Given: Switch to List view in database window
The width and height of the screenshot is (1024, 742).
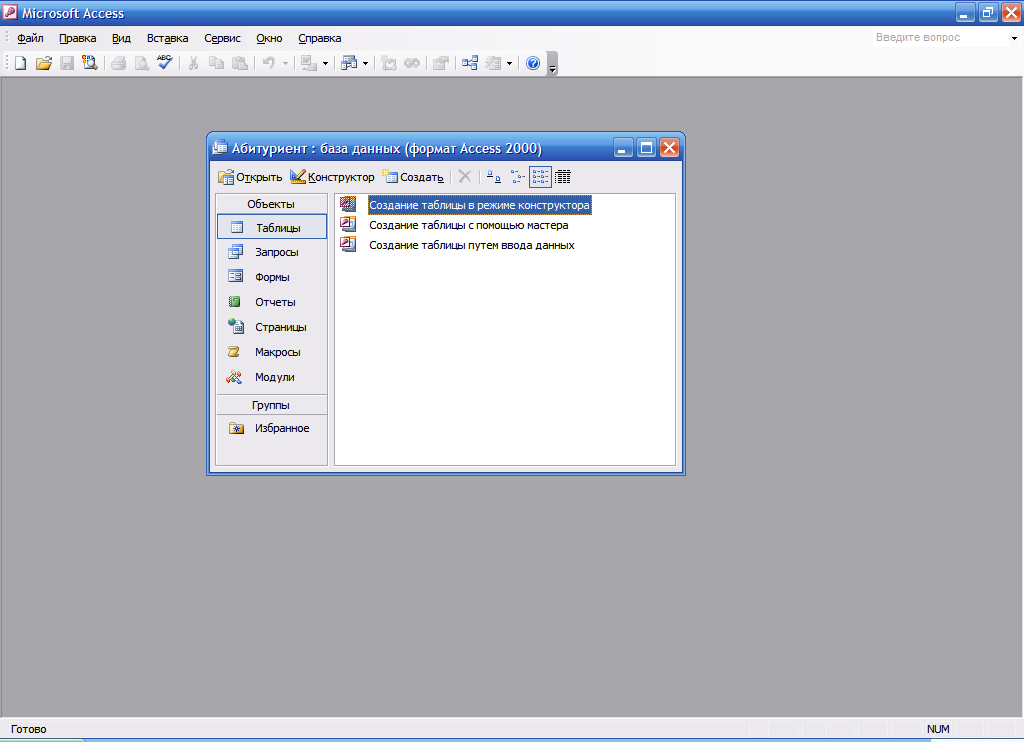Looking at the screenshot, I should point(540,176).
